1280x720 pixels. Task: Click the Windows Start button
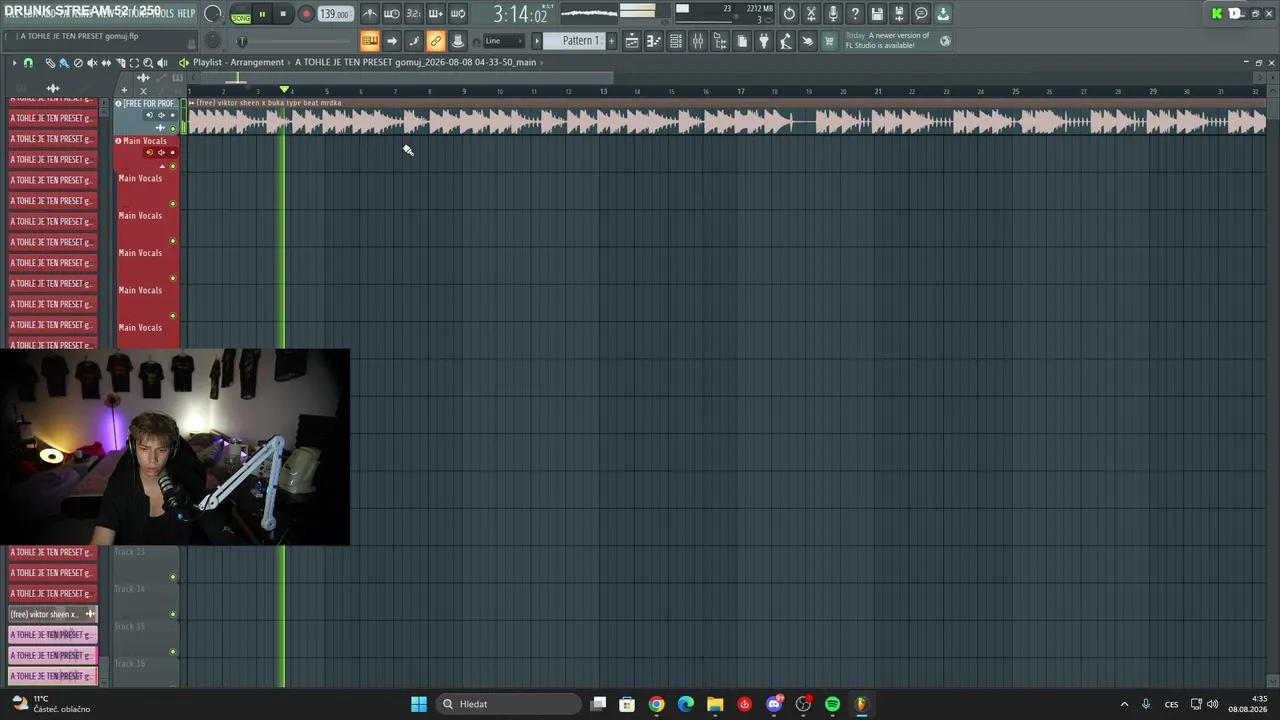pyautogui.click(x=419, y=704)
